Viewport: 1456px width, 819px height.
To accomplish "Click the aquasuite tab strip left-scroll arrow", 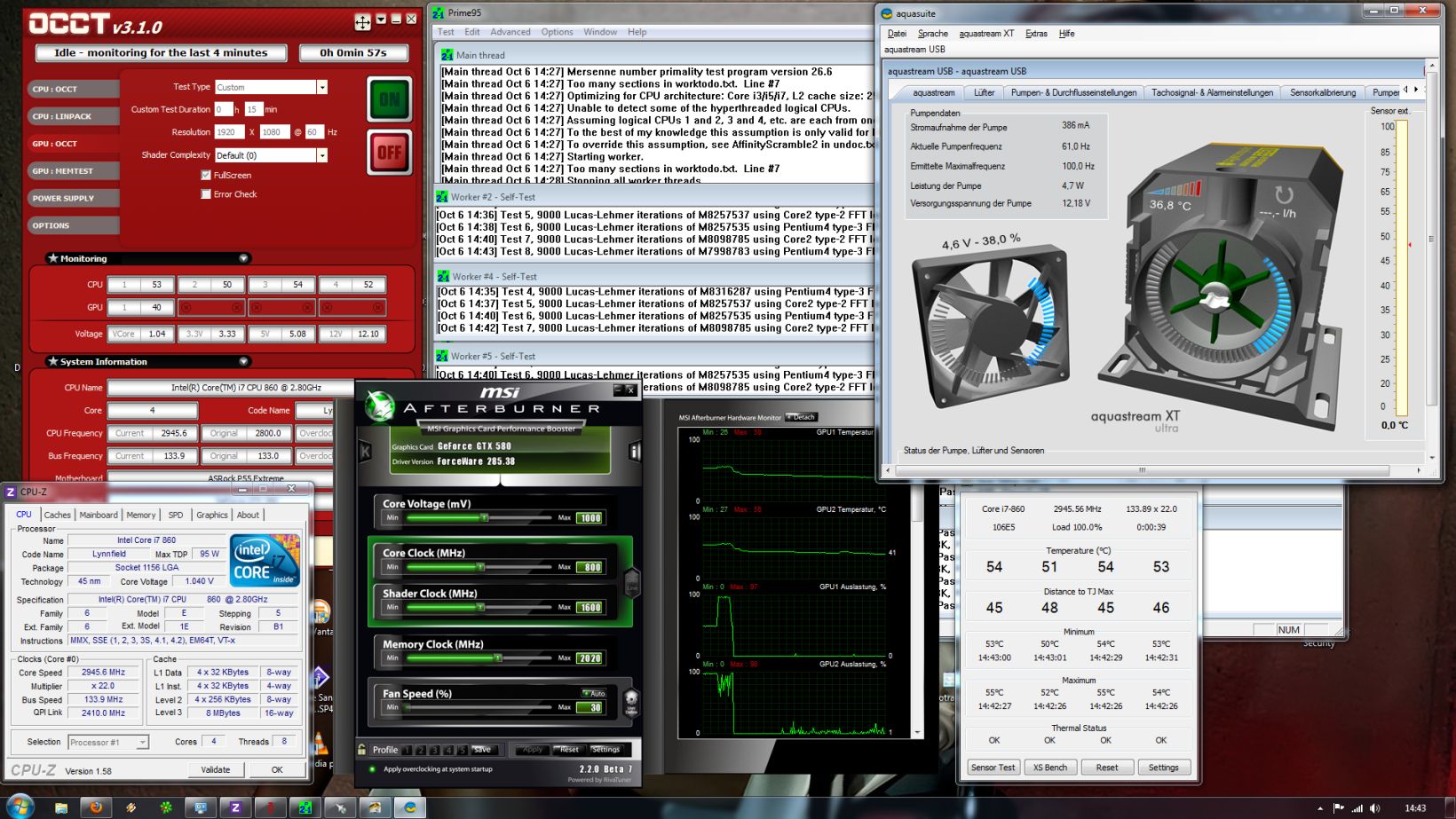I will coord(1405,90).
